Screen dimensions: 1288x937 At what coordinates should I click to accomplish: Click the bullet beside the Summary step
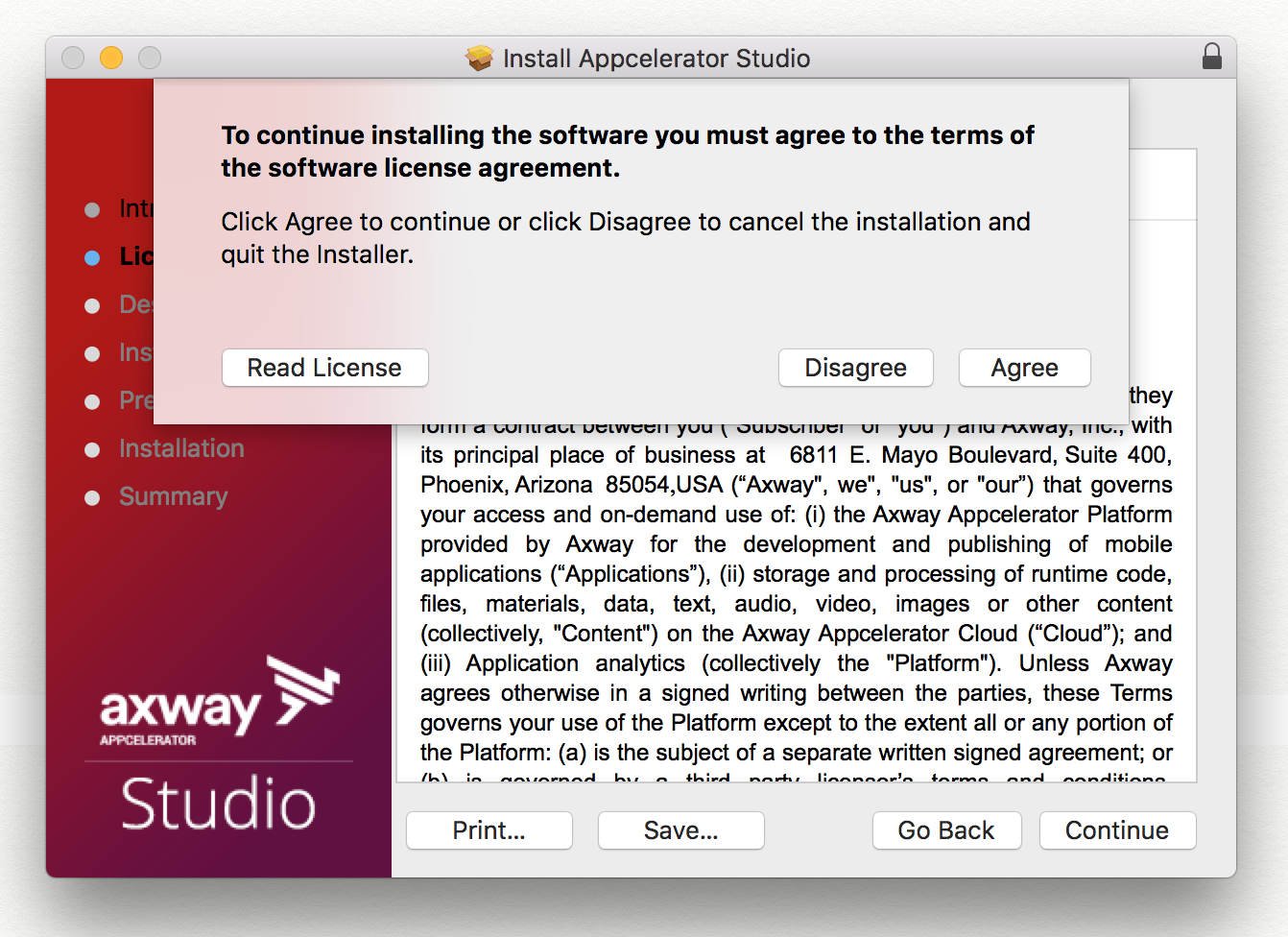92,497
